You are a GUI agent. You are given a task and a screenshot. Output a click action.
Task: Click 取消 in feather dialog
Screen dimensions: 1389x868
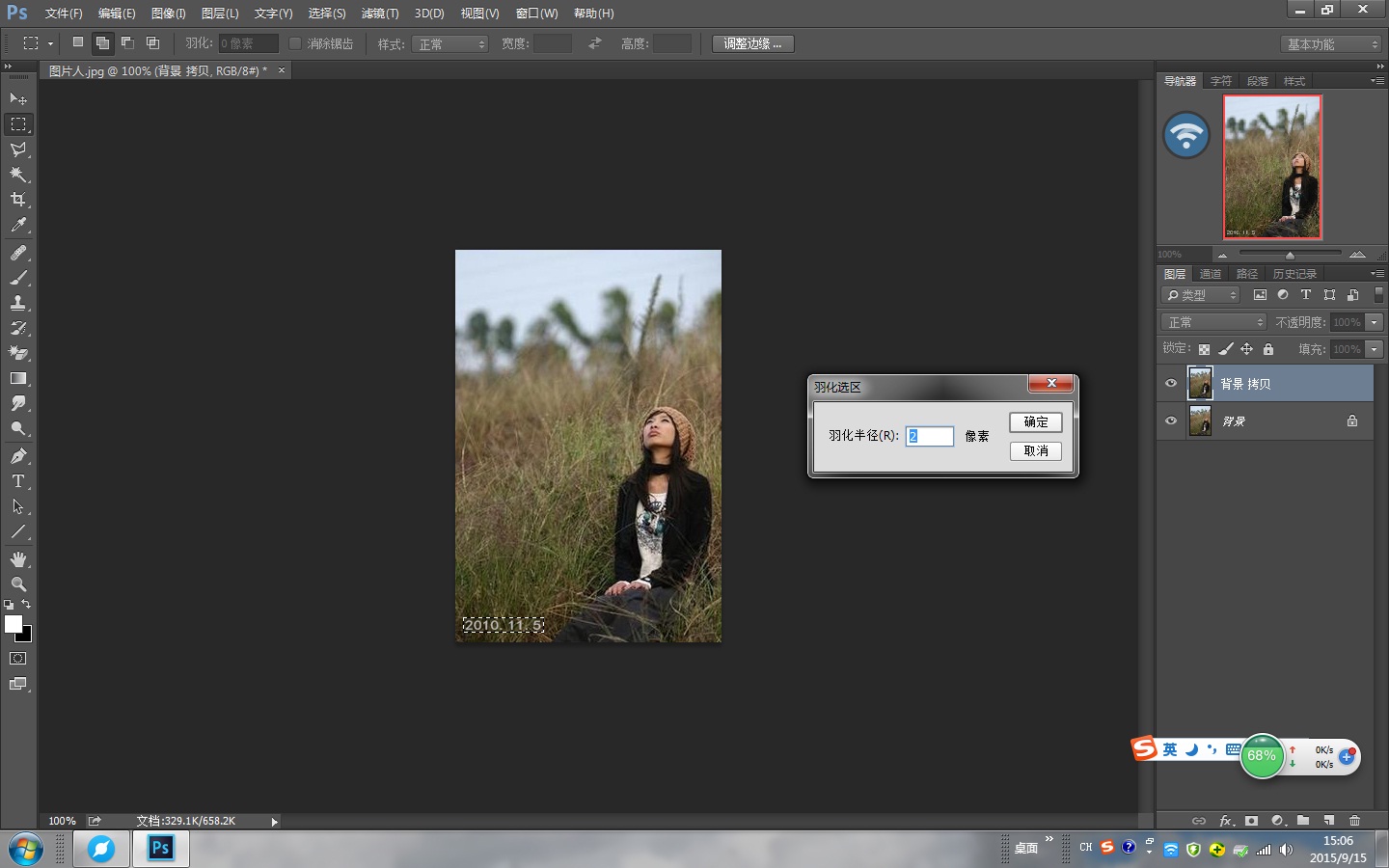click(1036, 450)
